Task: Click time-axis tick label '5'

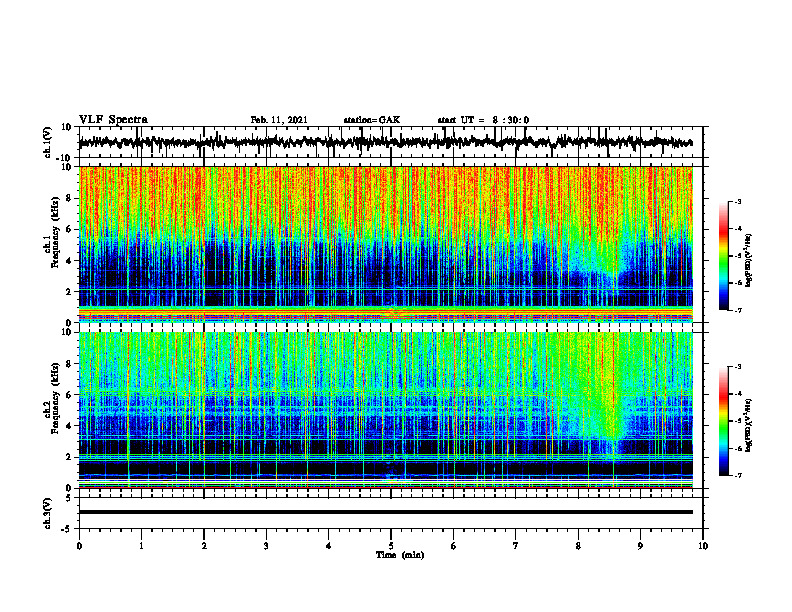Action: pyautogui.click(x=391, y=546)
